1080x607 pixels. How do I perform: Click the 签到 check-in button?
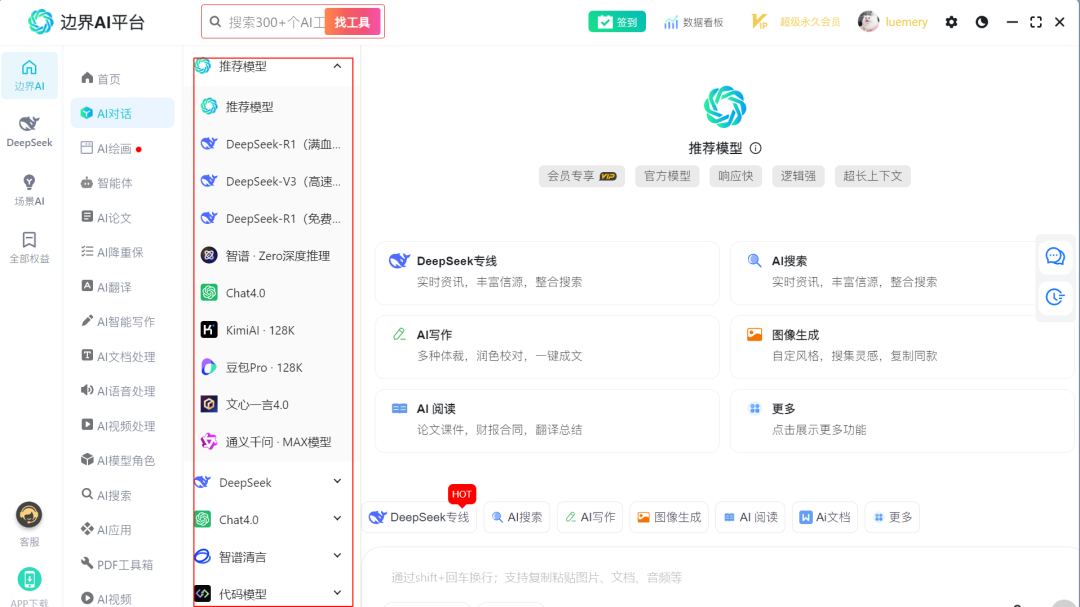617,22
